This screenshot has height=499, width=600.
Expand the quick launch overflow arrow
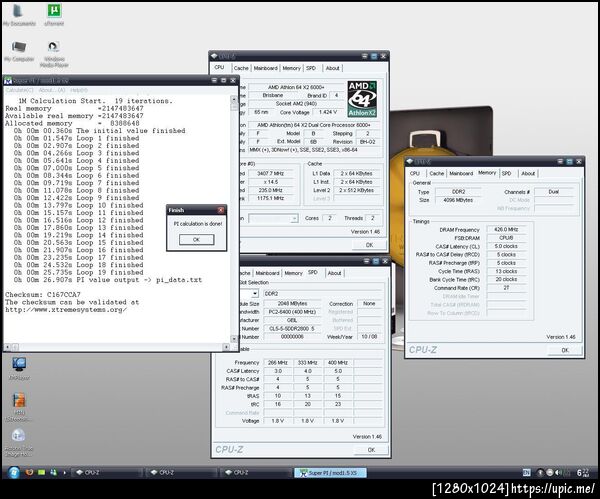[64, 473]
